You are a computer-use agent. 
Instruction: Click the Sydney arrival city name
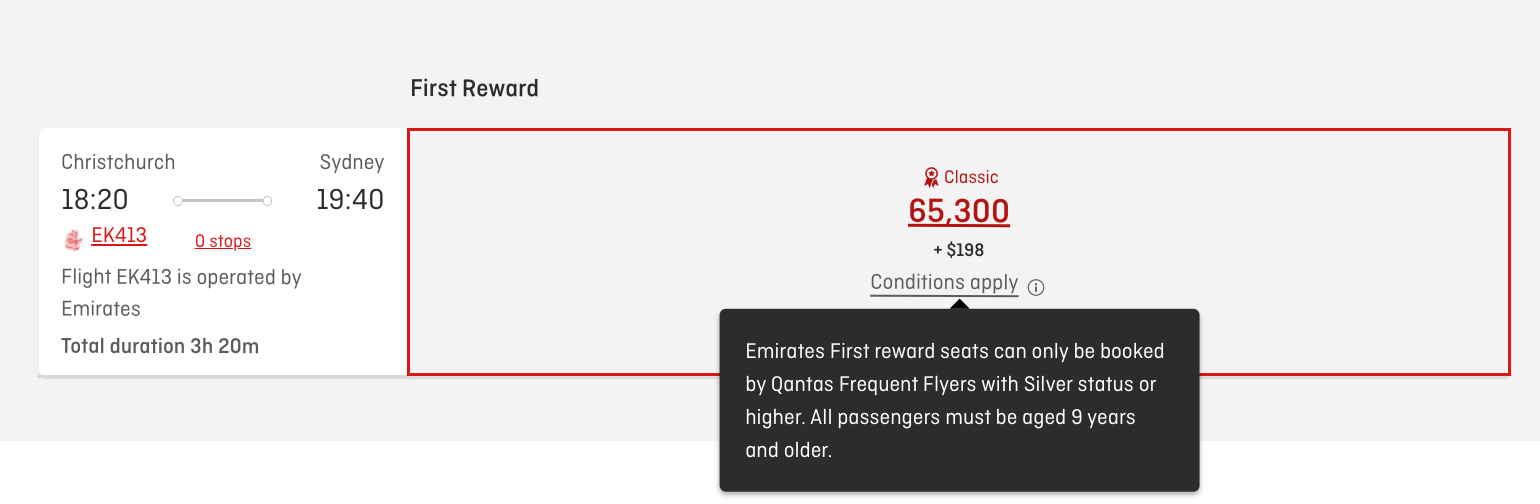[351, 162]
